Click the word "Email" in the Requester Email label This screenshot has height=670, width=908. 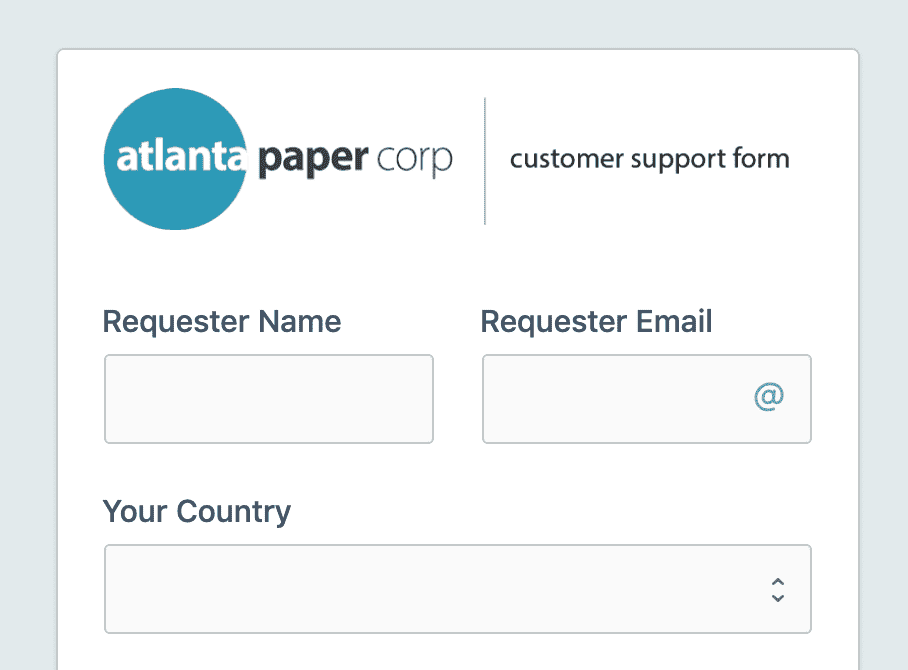tap(674, 321)
